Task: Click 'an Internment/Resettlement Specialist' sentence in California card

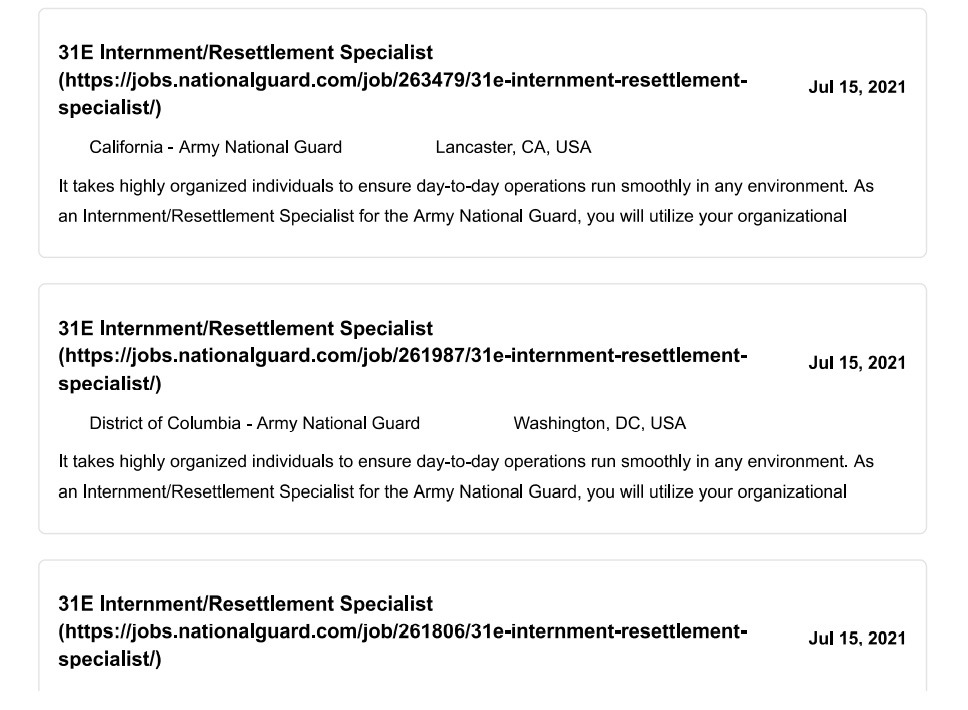Action: click(453, 216)
